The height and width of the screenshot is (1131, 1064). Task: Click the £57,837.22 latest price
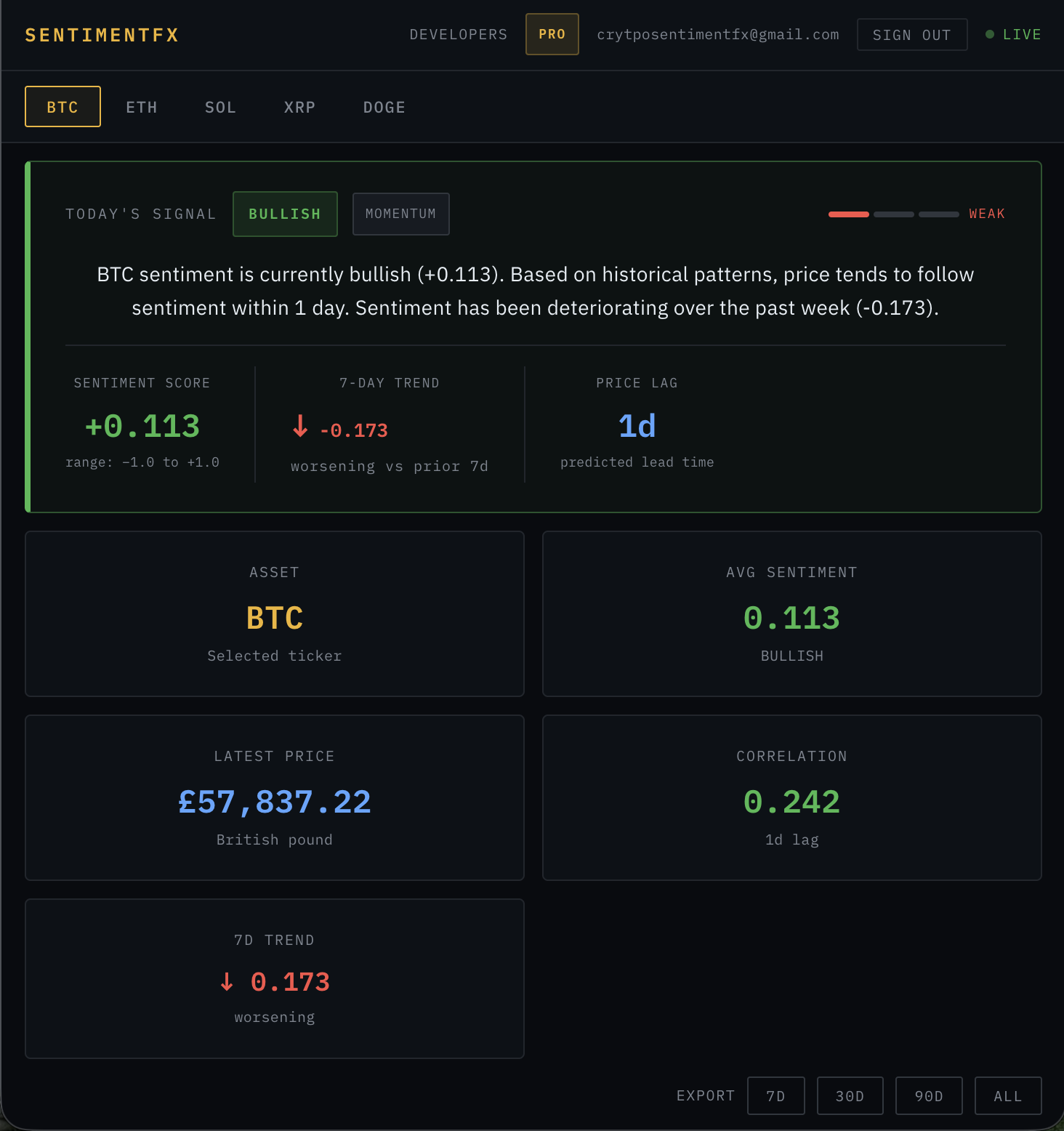(x=275, y=802)
